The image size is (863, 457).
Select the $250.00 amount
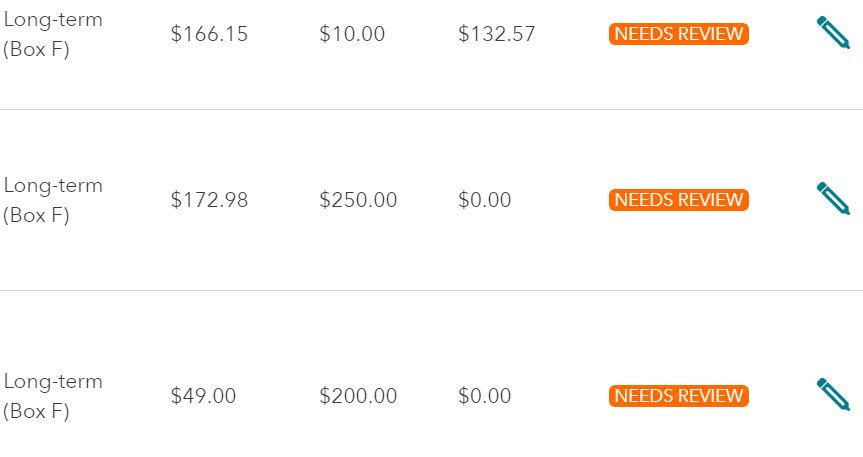point(358,200)
